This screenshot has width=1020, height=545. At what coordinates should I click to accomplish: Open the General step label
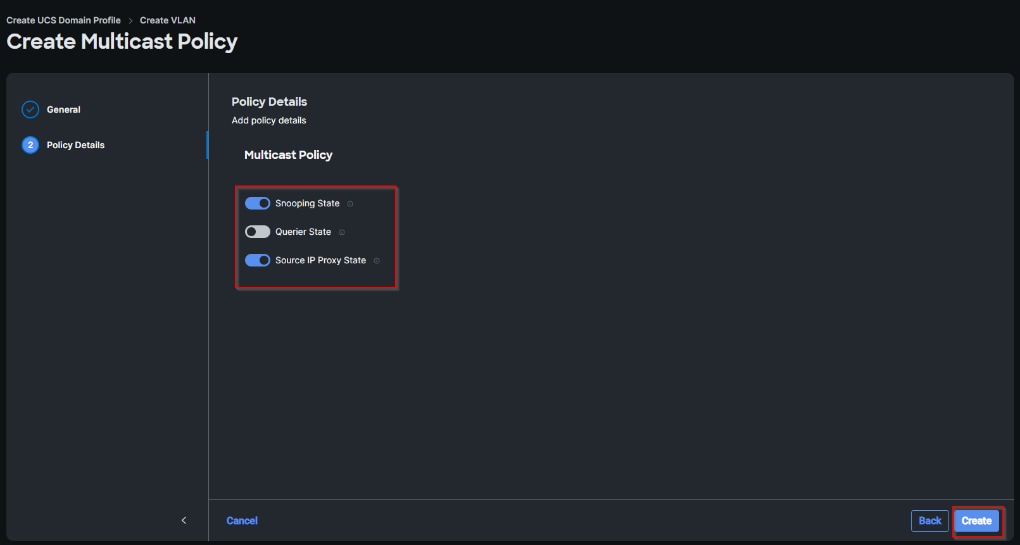(64, 110)
